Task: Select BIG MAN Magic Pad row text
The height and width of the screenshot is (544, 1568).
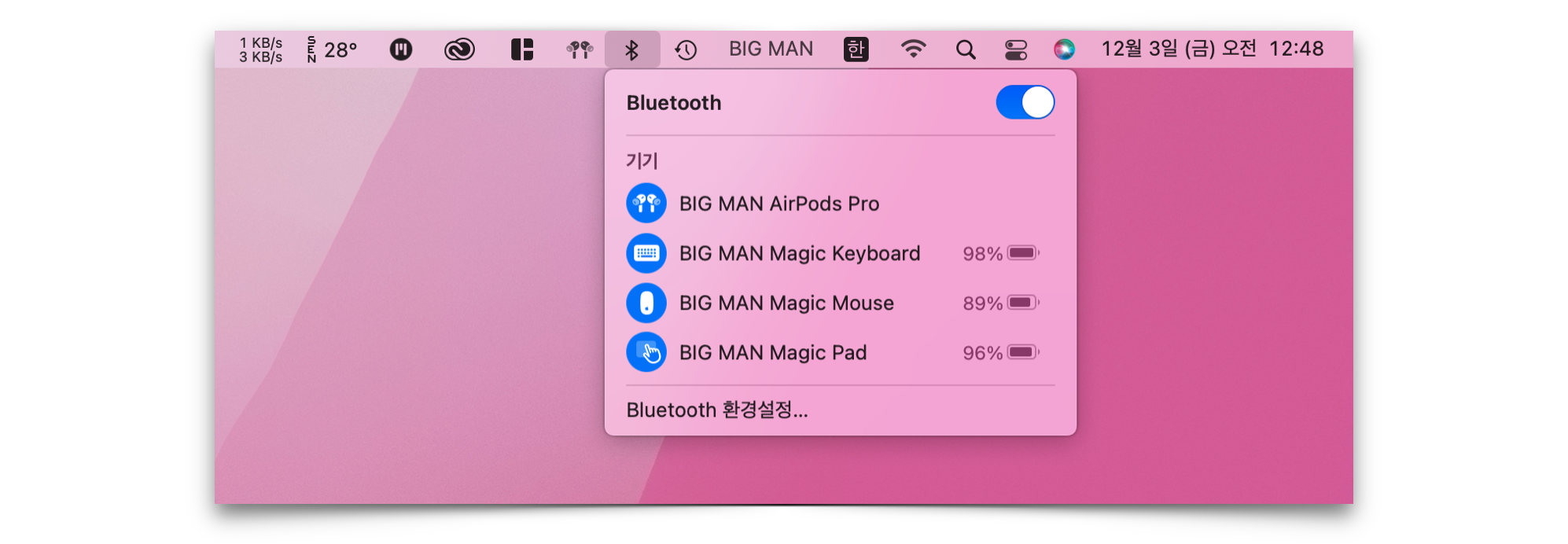Action: 773,352
